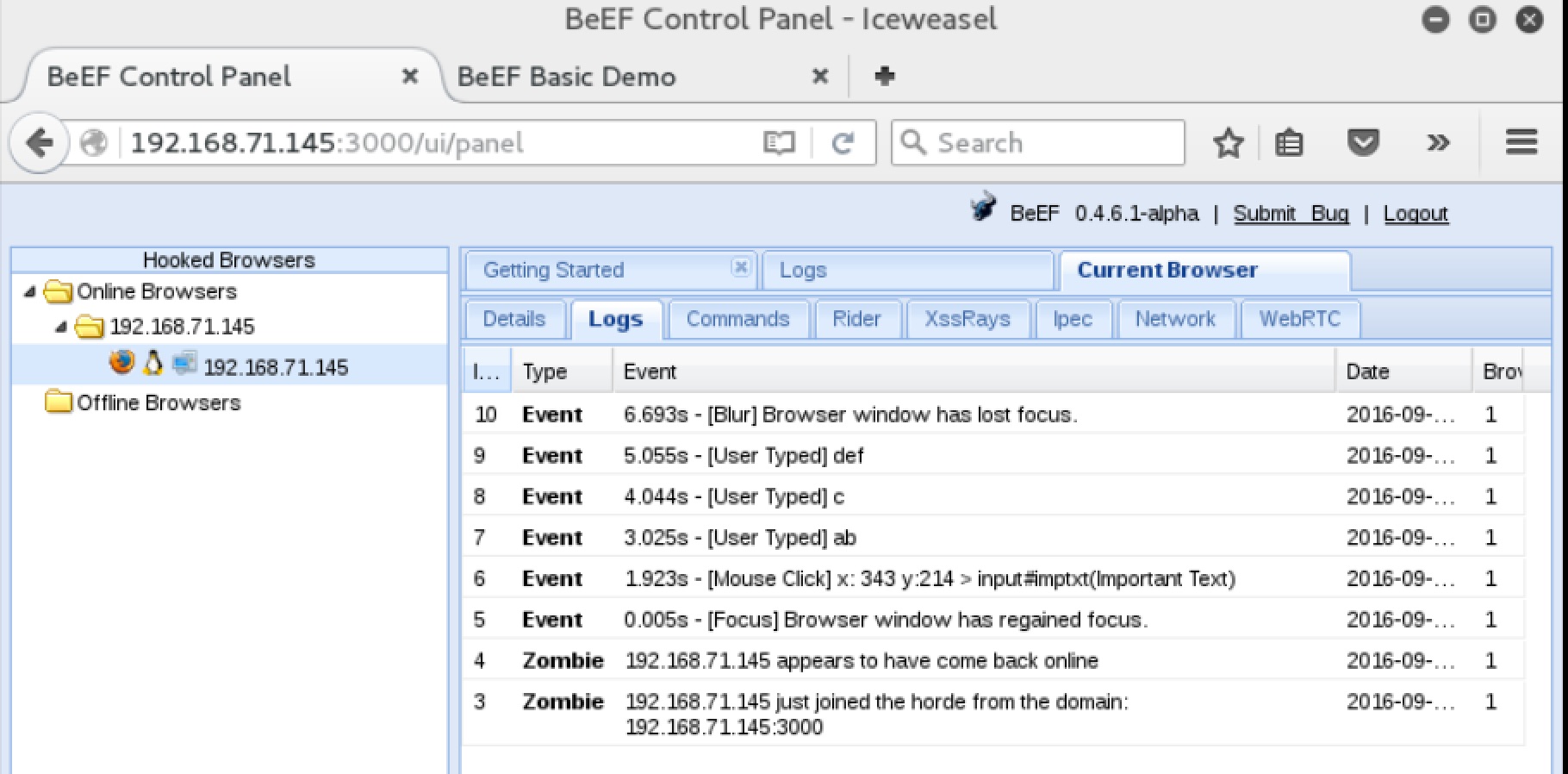1568x774 pixels.
Task: Click the monitor icon of hooked browser
Action: coord(184,364)
